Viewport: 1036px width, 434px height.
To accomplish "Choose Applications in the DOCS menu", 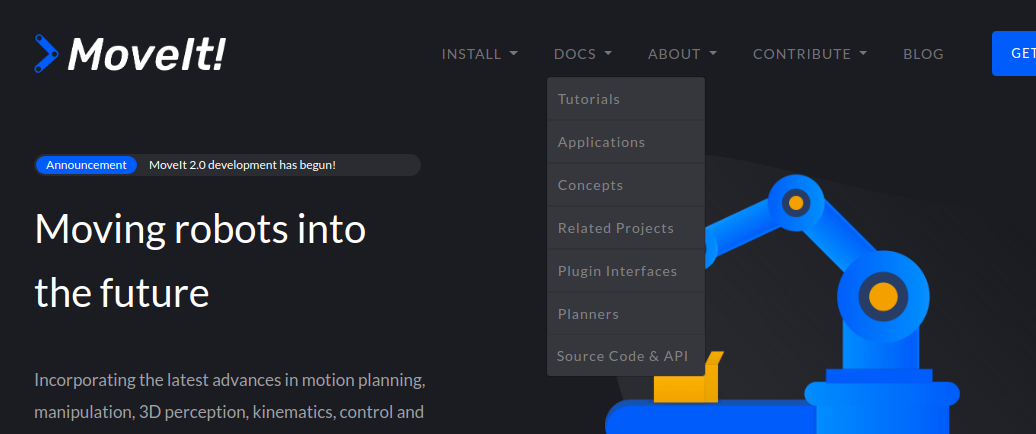I will tap(626, 142).
